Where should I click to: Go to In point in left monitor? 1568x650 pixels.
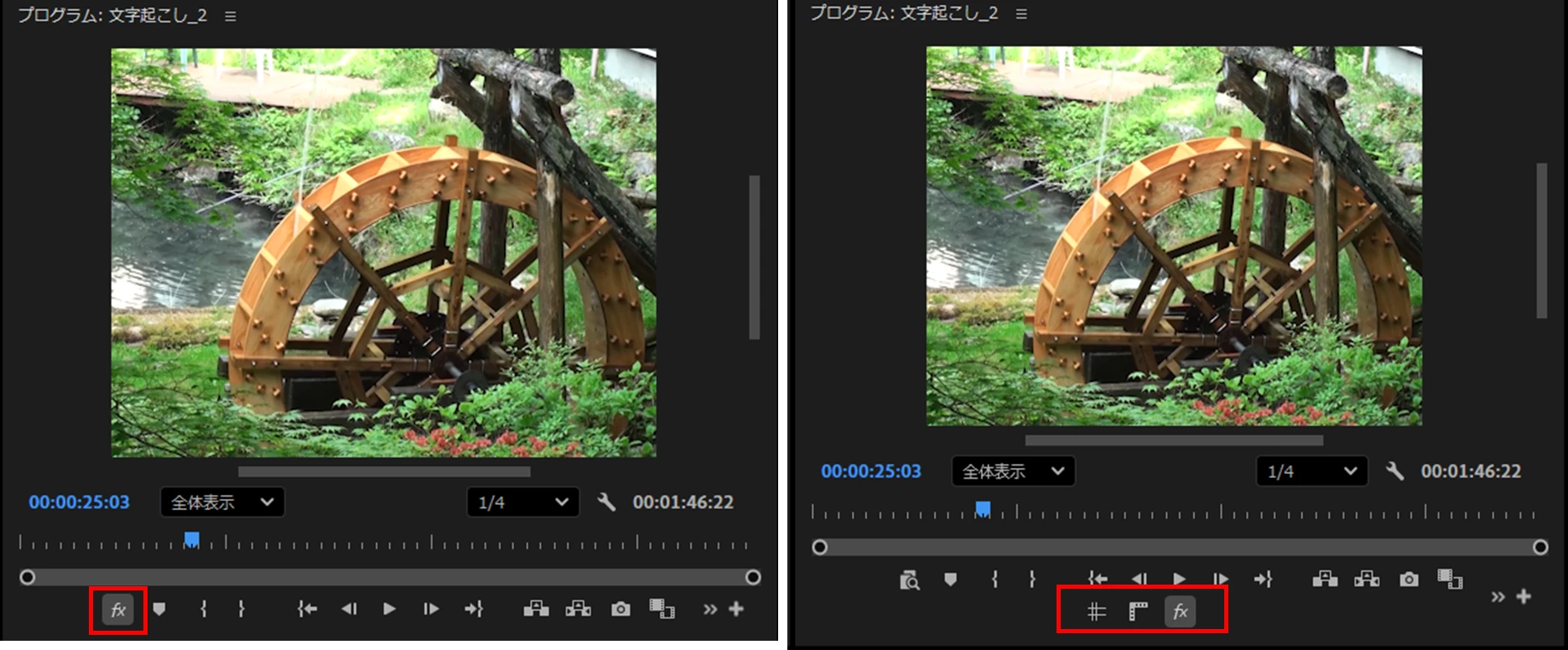[307, 609]
